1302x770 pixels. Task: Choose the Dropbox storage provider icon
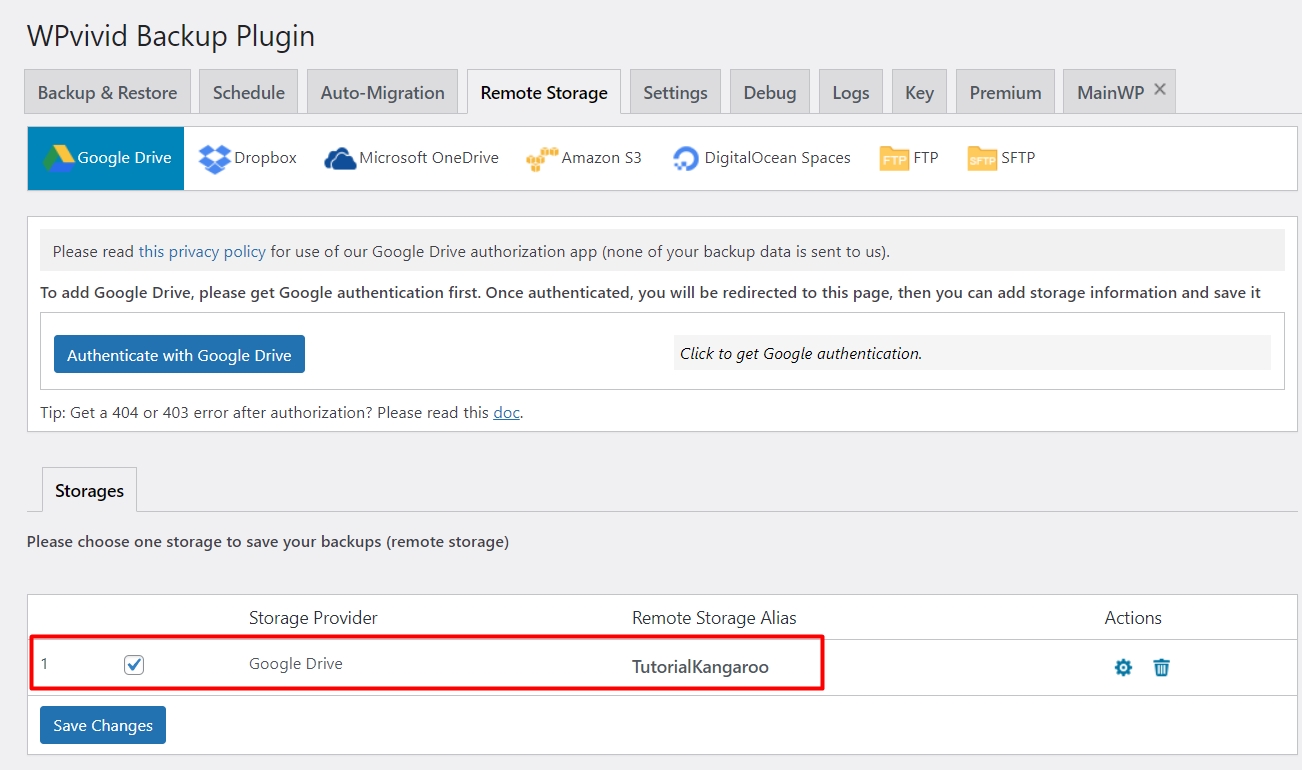pyautogui.click(x=214, y=158)
